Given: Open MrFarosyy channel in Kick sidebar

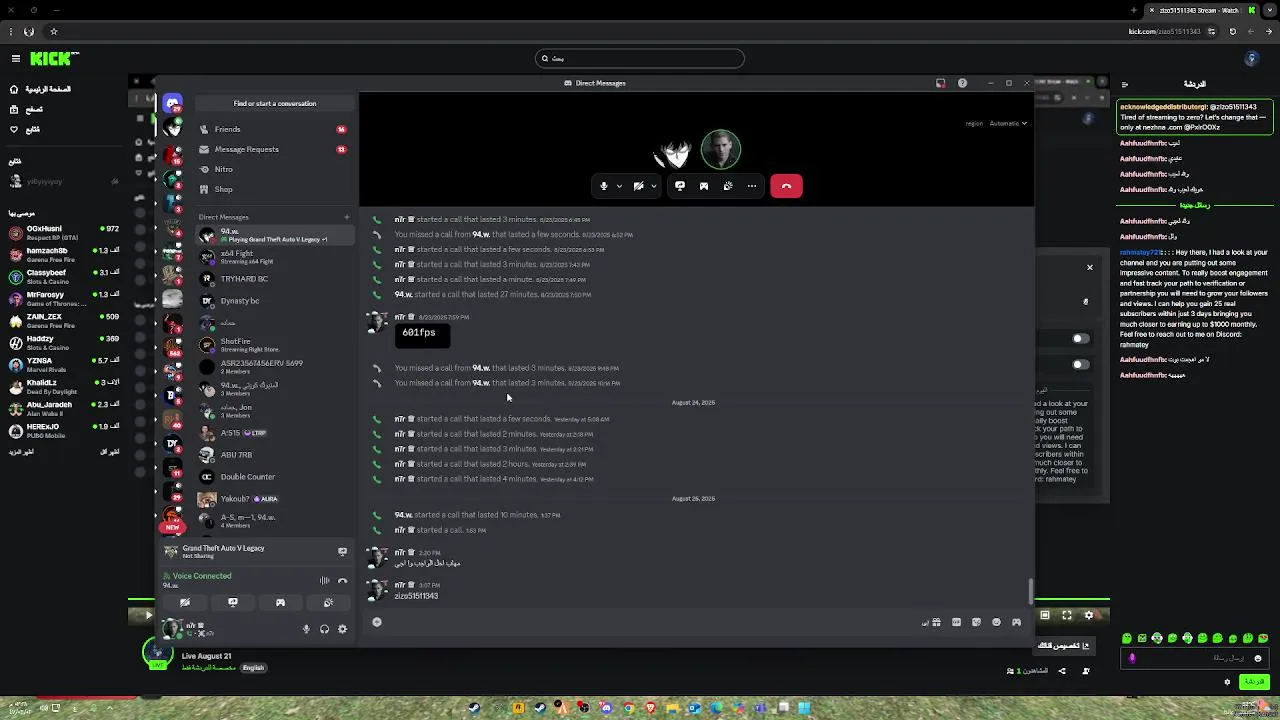Looking at the screenshot, I should (63, 298).
